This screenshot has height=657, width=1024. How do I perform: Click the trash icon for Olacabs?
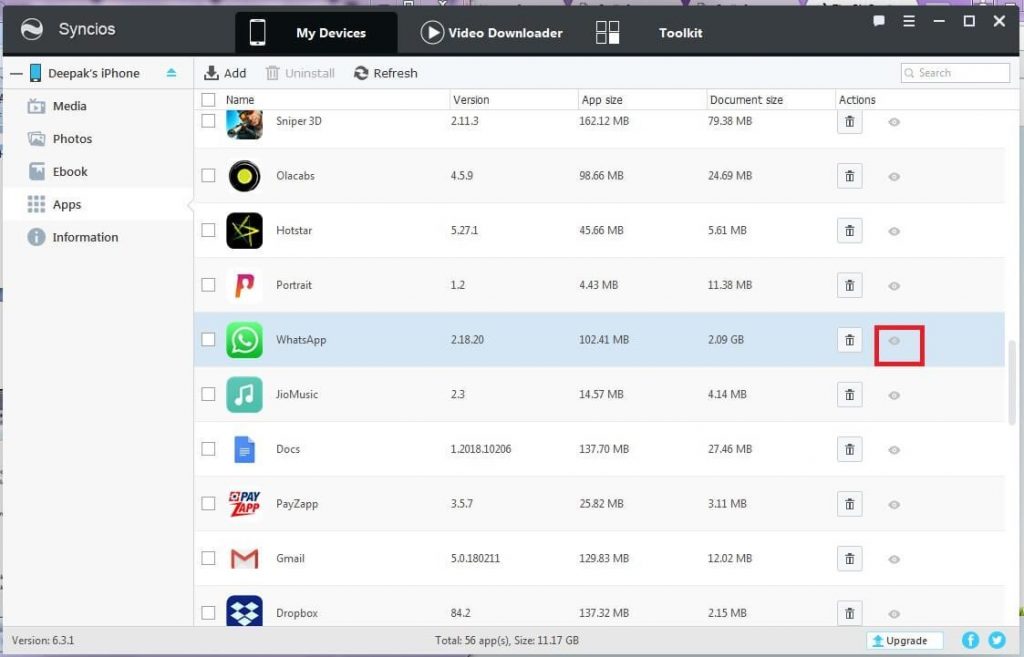point(849,176)
